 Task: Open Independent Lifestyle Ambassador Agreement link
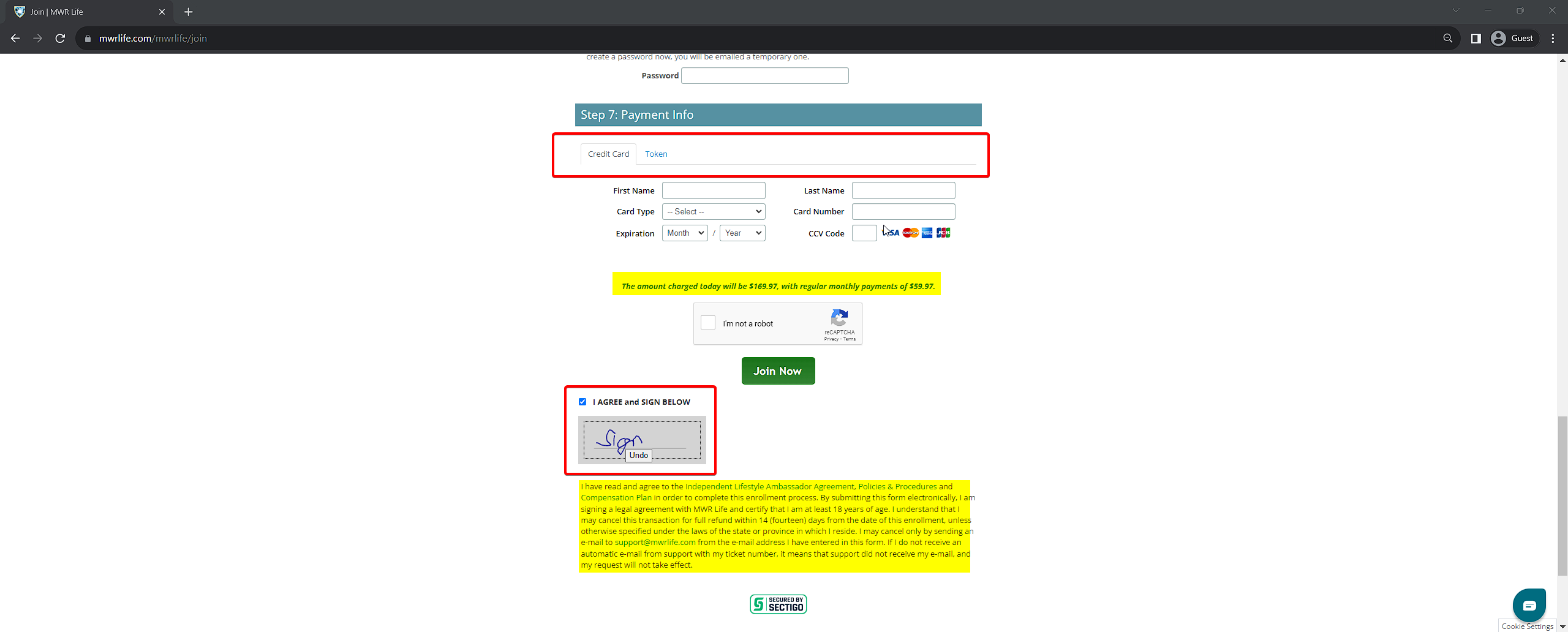769,486
